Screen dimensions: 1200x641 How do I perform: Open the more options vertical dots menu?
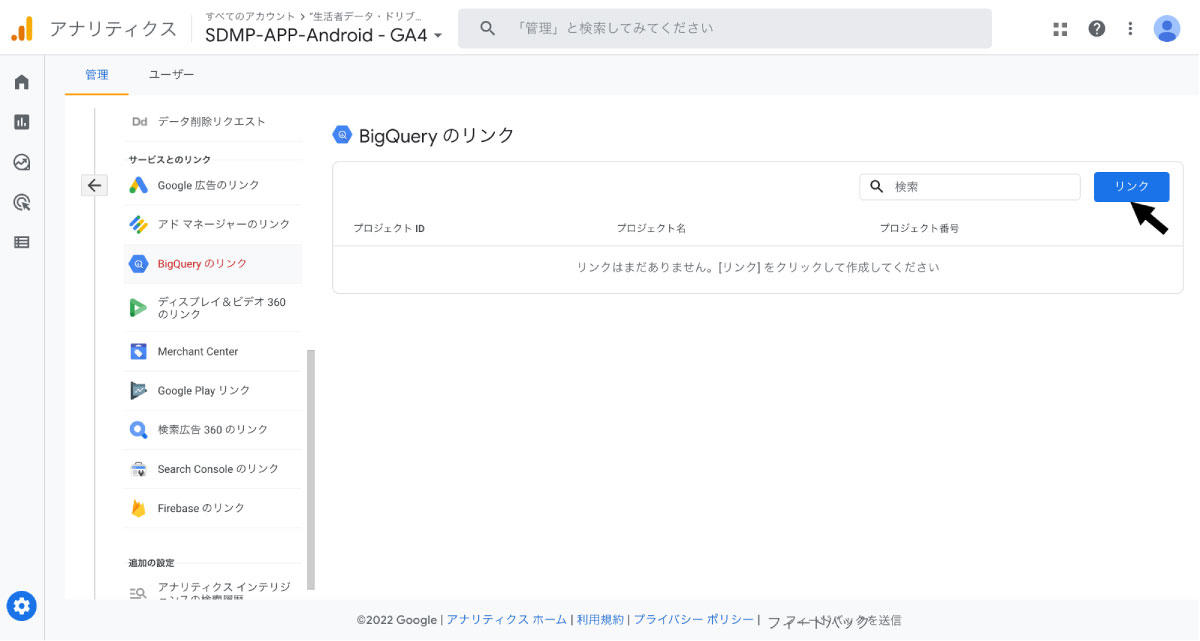point(1131,29)
